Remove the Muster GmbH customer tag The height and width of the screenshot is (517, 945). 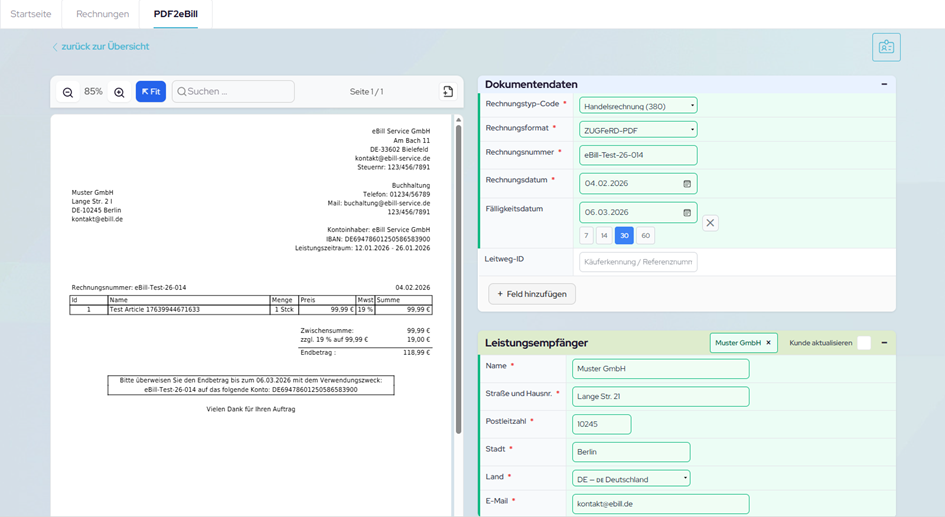click(769, 343)
